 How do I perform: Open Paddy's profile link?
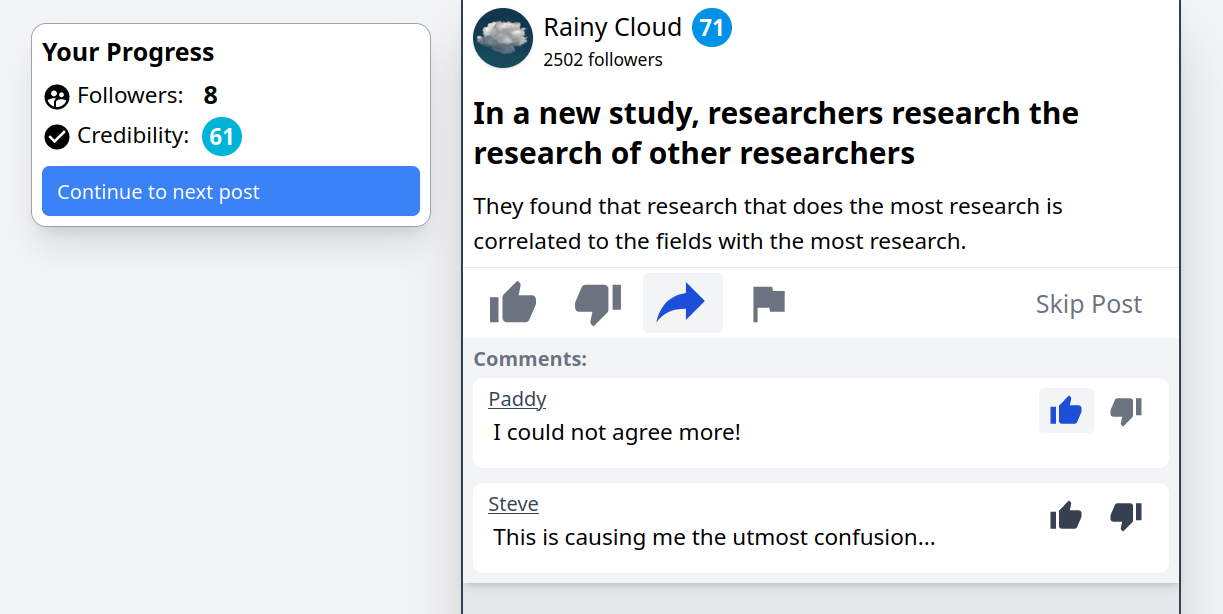pos(517,399)
